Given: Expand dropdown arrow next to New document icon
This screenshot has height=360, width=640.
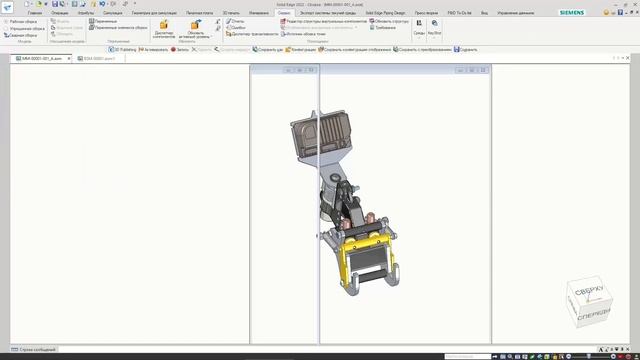Looking at the screenshot, I should click(x=31, y=4).
